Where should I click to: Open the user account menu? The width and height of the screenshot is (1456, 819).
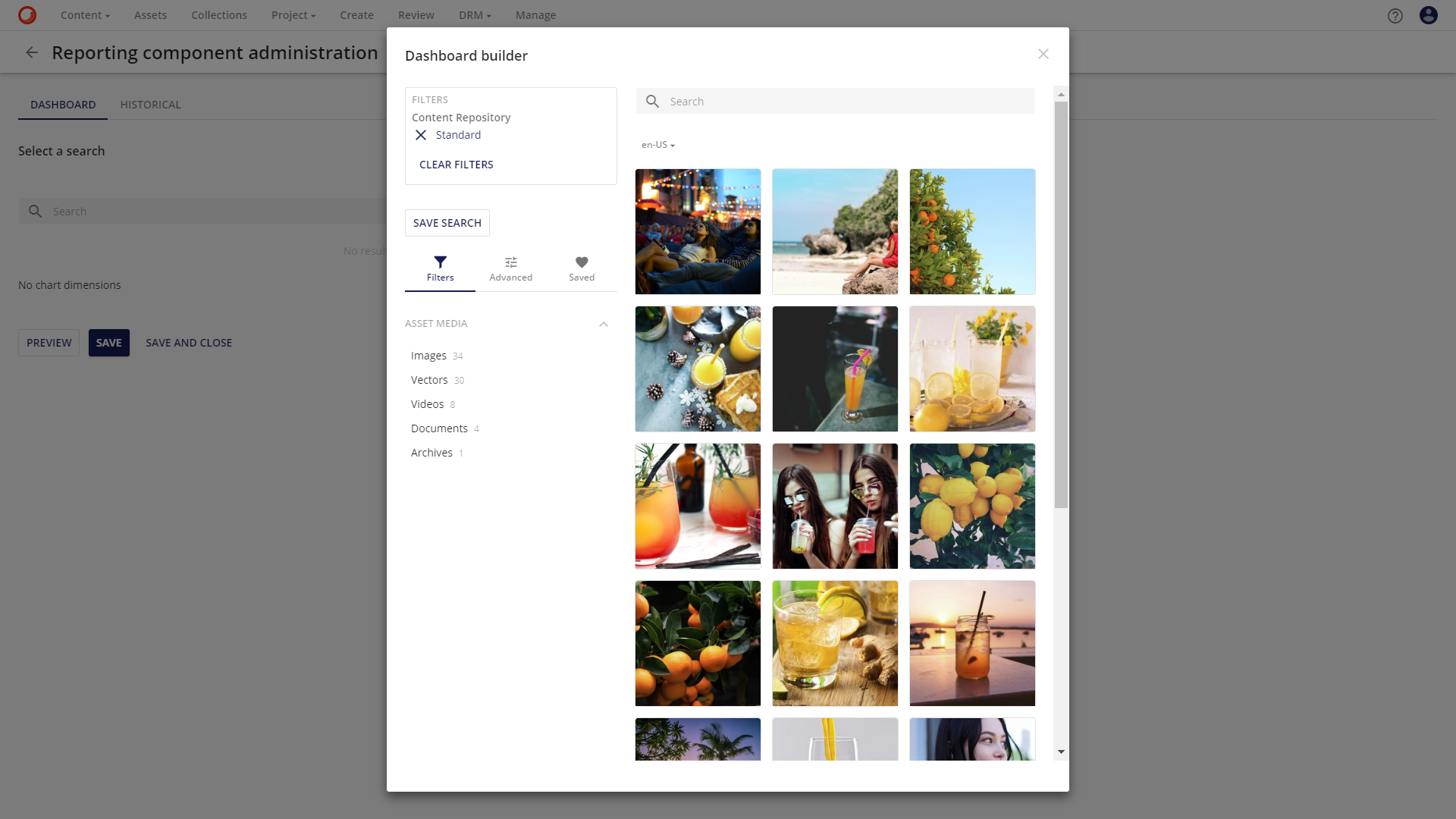[x=1428, y=15]
